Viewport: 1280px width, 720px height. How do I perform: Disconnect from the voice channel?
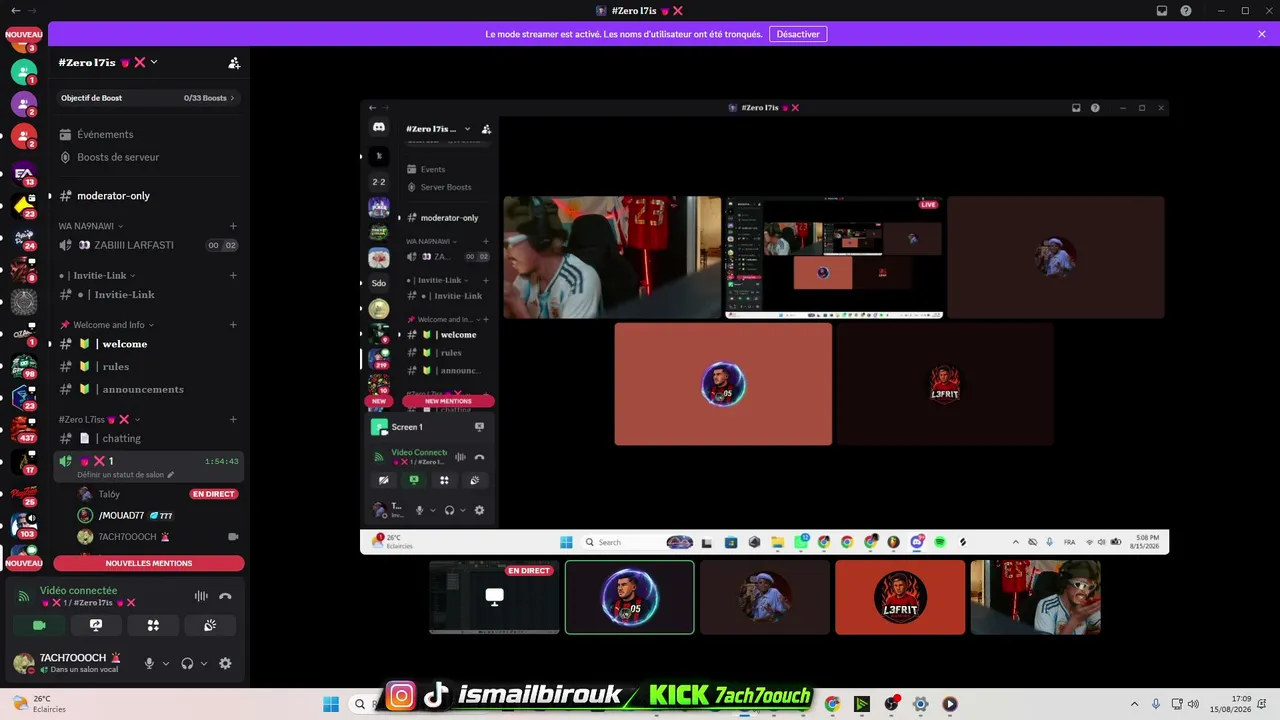click(226, 596)
